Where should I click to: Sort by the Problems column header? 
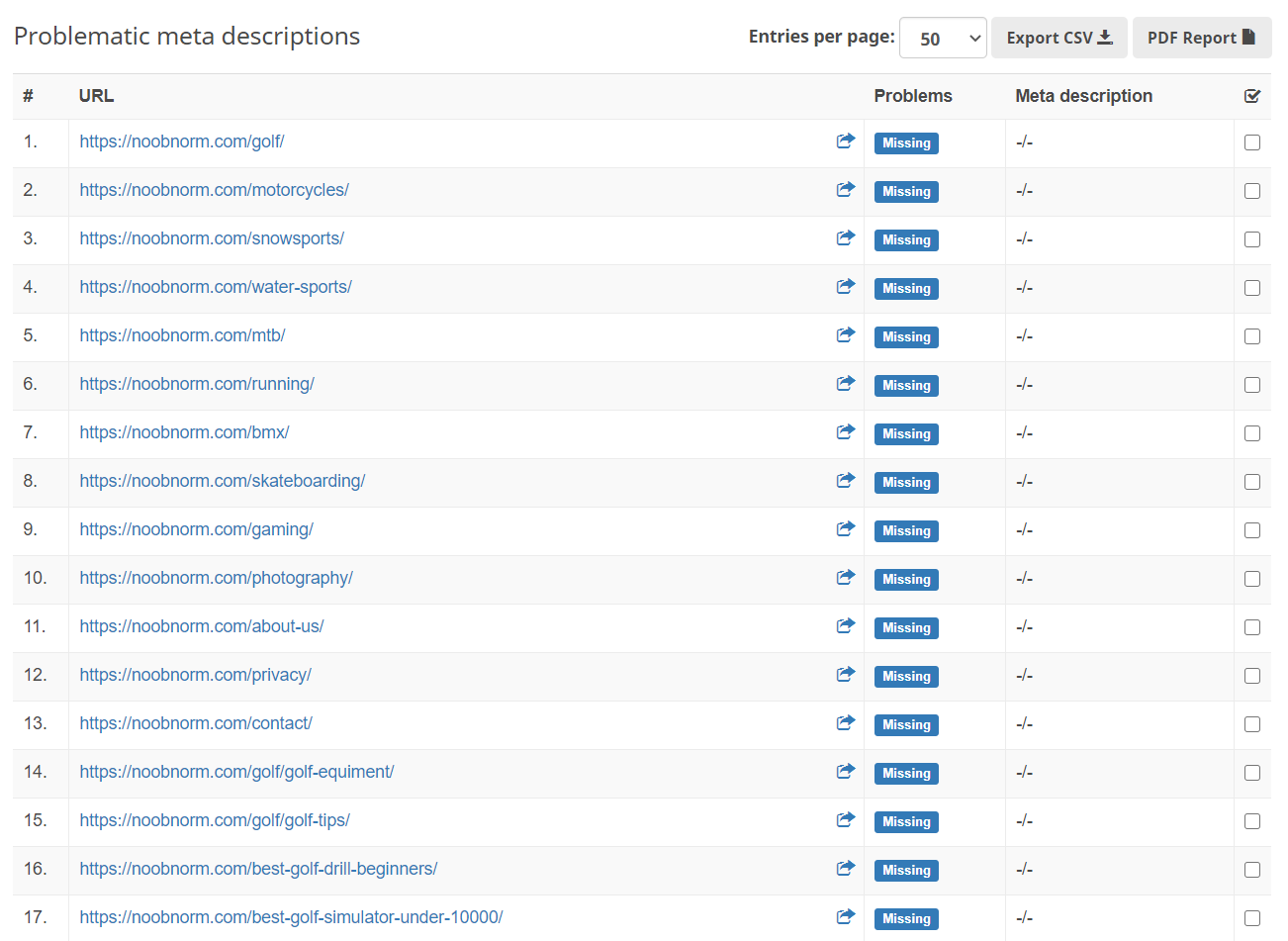(x=912, y=95)
